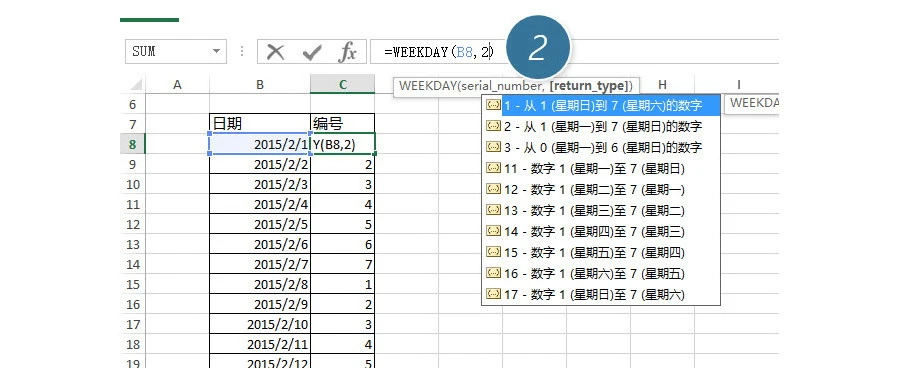The width and height of the screenshot is (900, 368).
Task: Pick option 16 - 数字 1 (星期六)至 7 (星期五)
Action: pyautogui.click(x=602, y=274)
